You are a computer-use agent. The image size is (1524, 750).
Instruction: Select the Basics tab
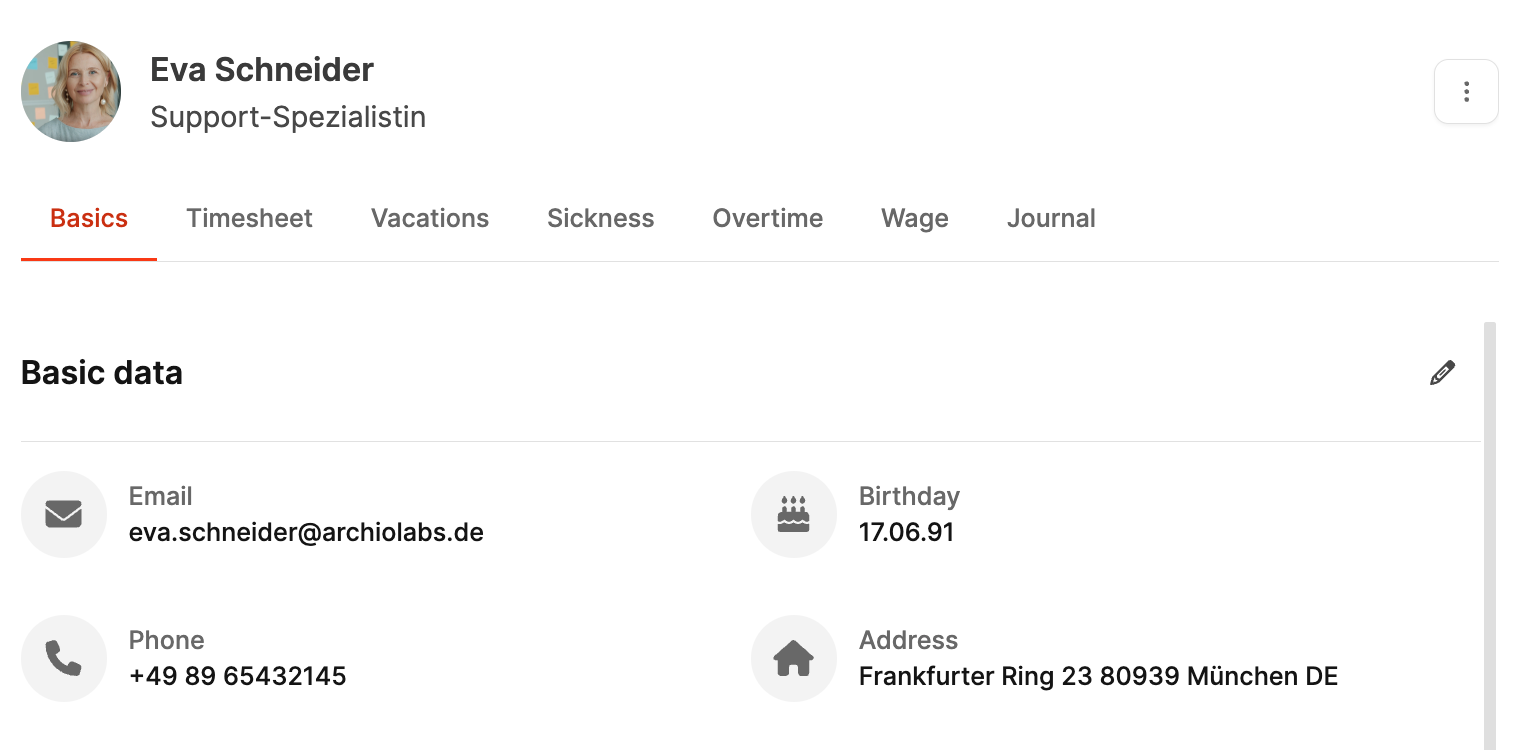point(89,218)
